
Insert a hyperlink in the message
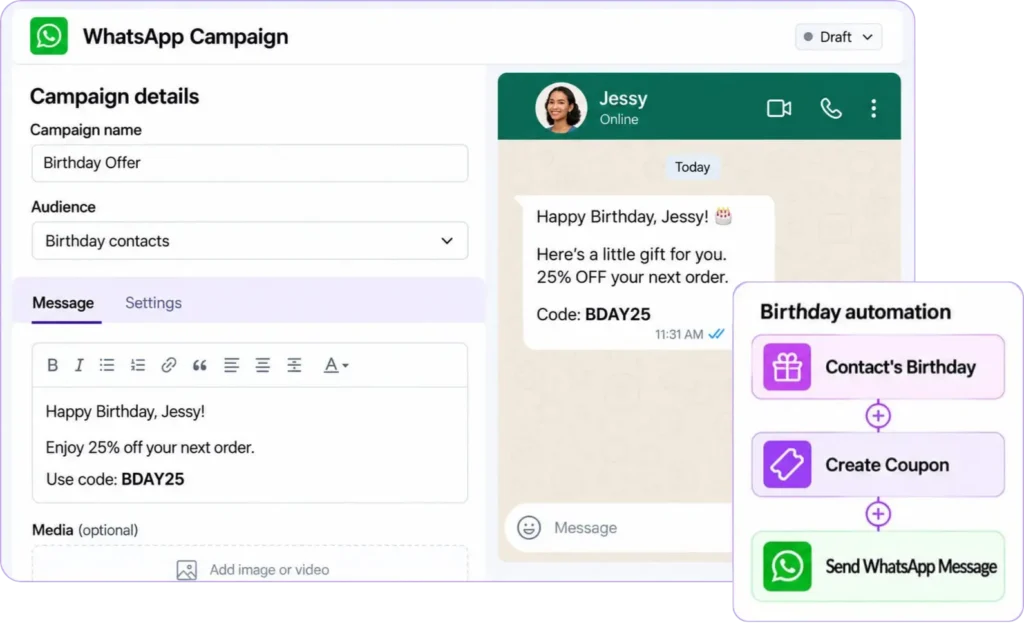click(168, 365)
